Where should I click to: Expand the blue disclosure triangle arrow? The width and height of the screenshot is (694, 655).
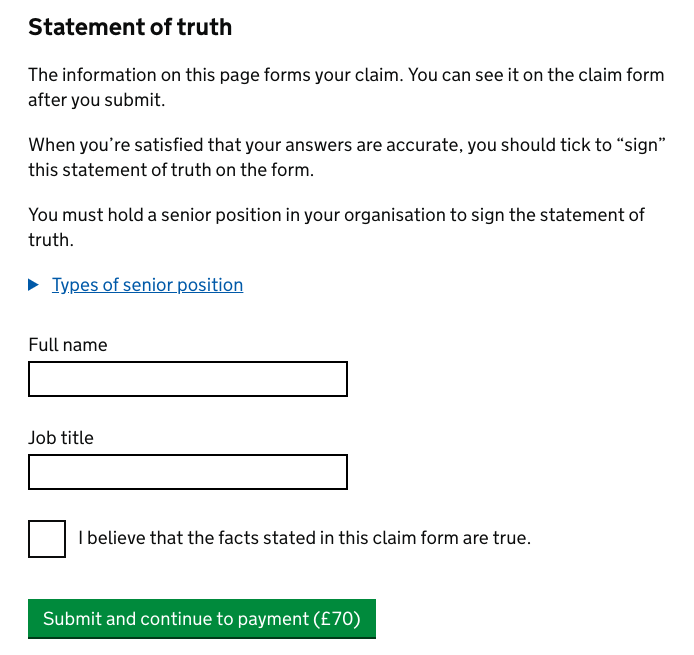[33, 285]
